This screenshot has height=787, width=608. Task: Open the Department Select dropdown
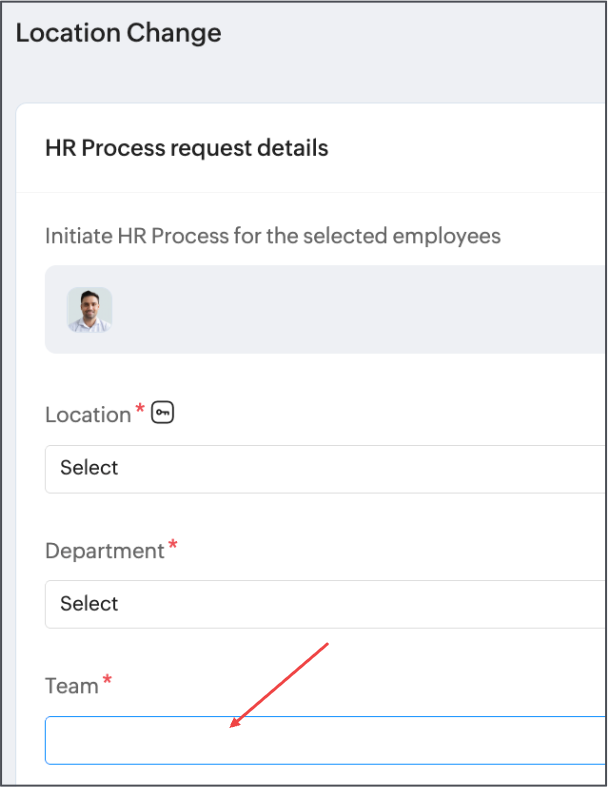(x=325, y=604)
